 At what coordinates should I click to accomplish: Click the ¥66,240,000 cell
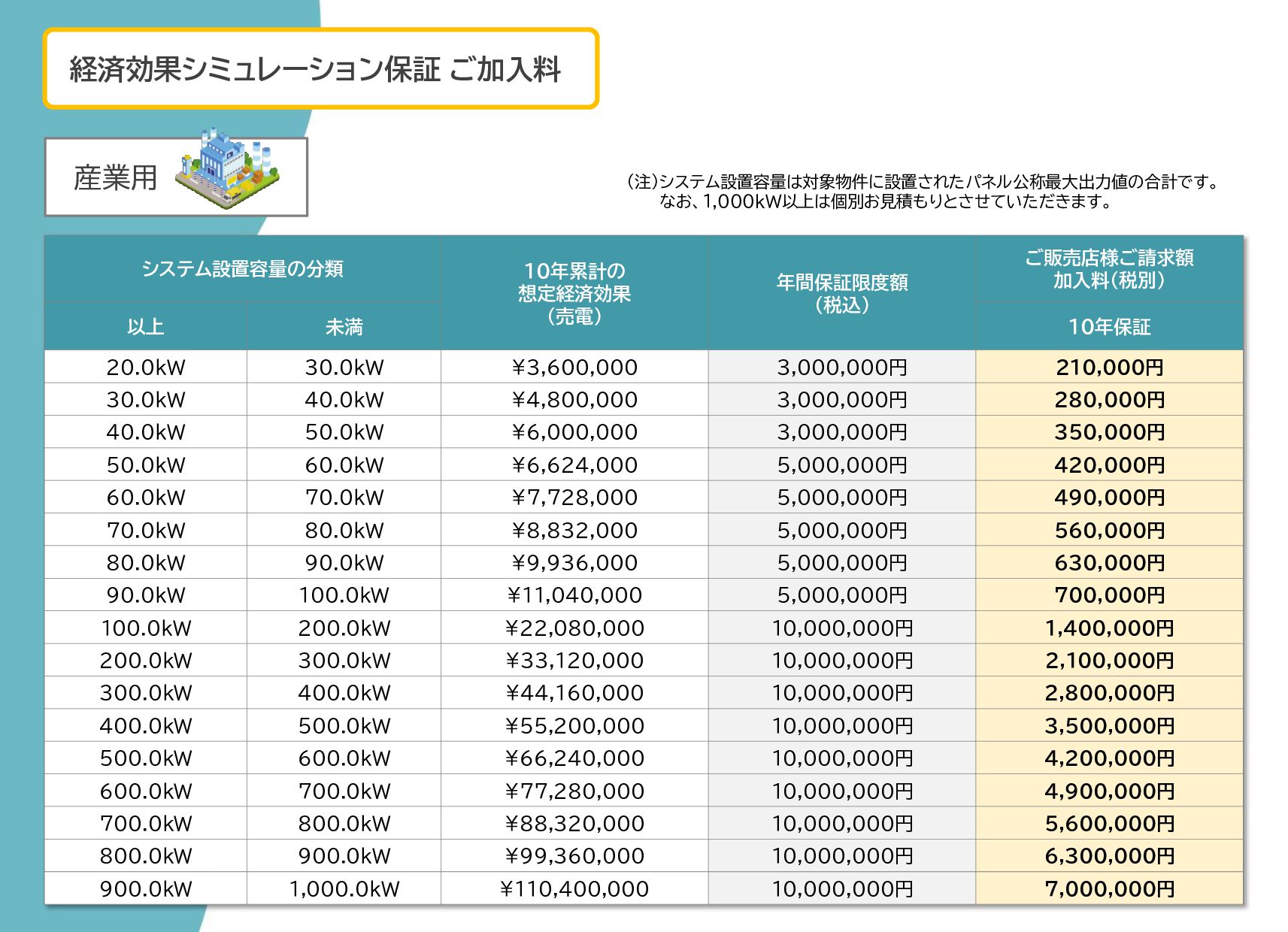coord(574,758)
